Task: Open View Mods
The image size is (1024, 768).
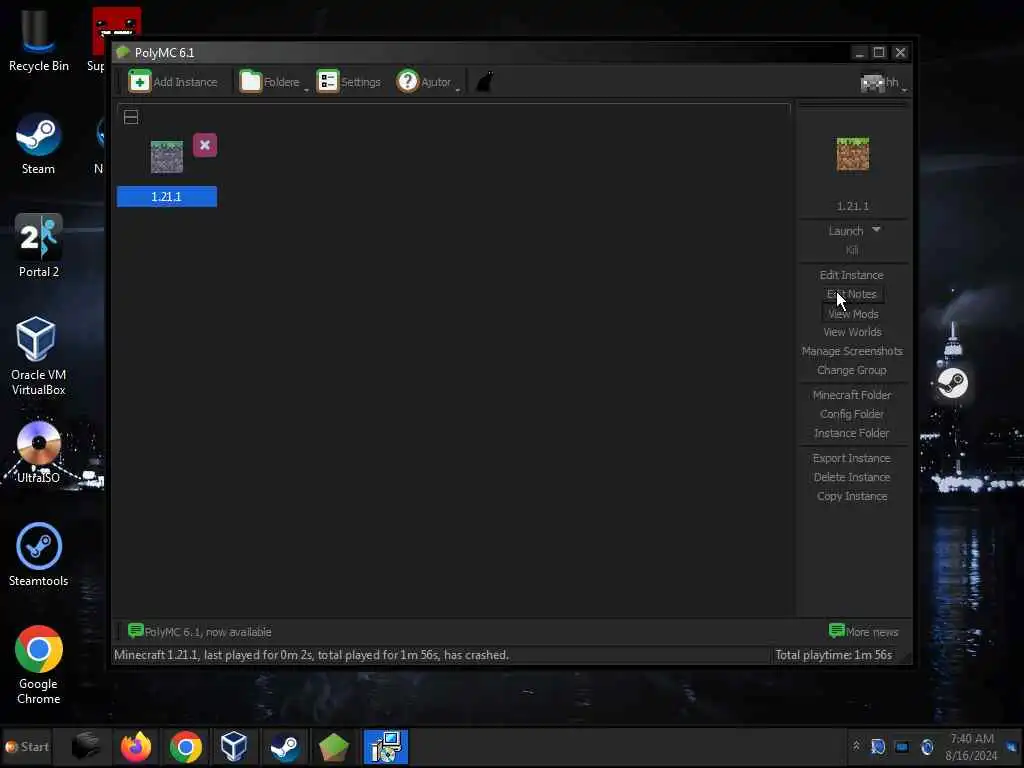Action: pos(853,314)
